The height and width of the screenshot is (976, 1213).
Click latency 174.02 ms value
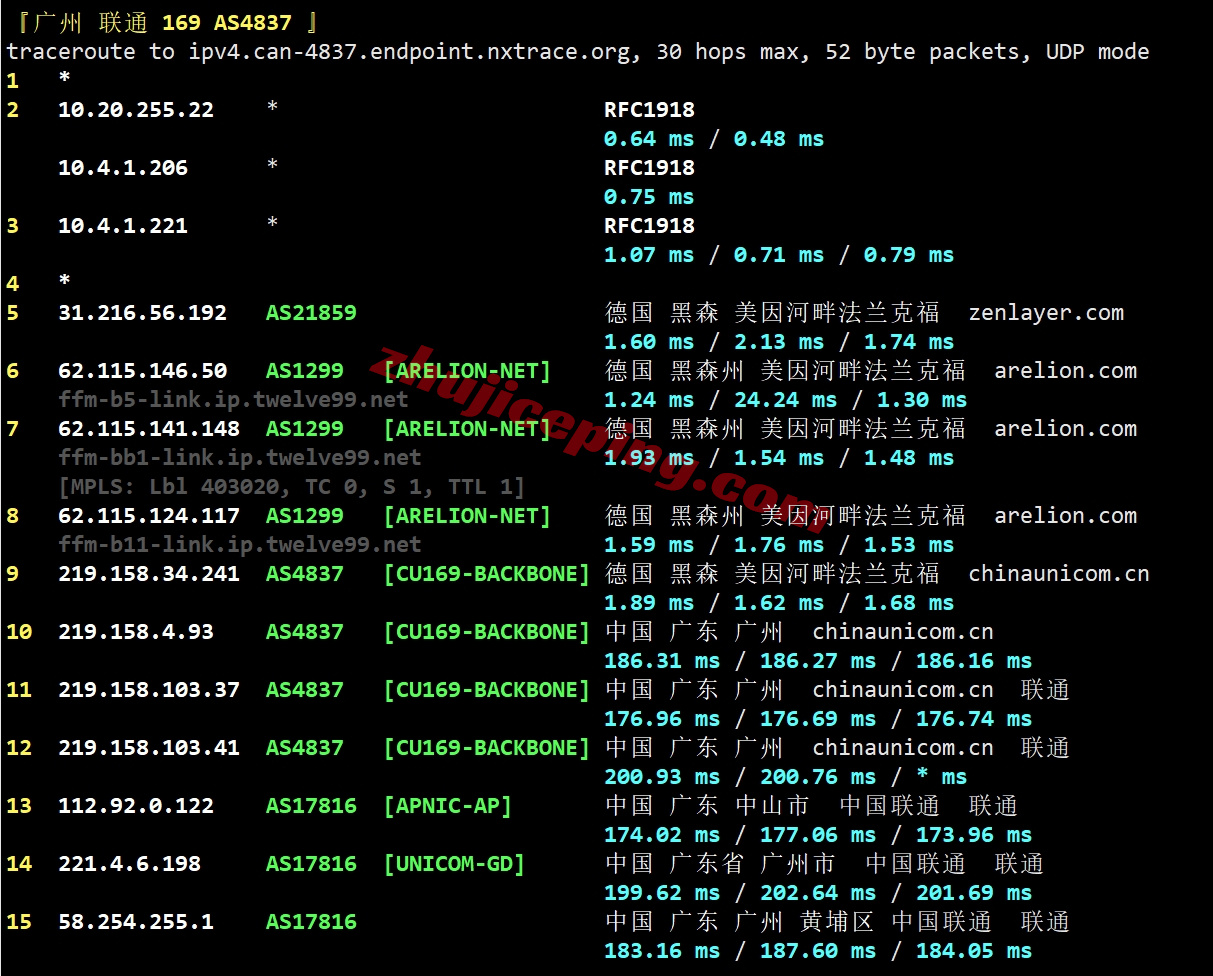pyautogui.click(x=662, y=835)
